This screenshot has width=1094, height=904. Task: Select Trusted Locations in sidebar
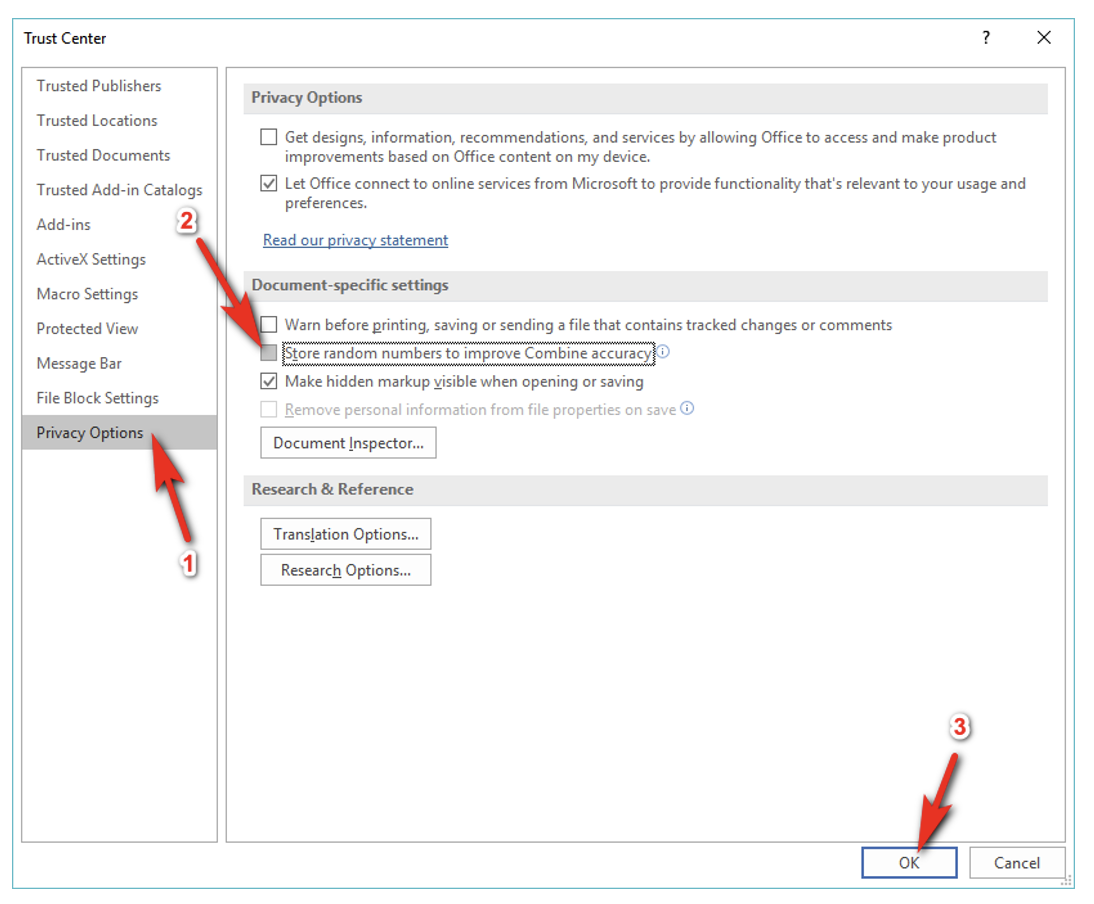coord(97,121)
